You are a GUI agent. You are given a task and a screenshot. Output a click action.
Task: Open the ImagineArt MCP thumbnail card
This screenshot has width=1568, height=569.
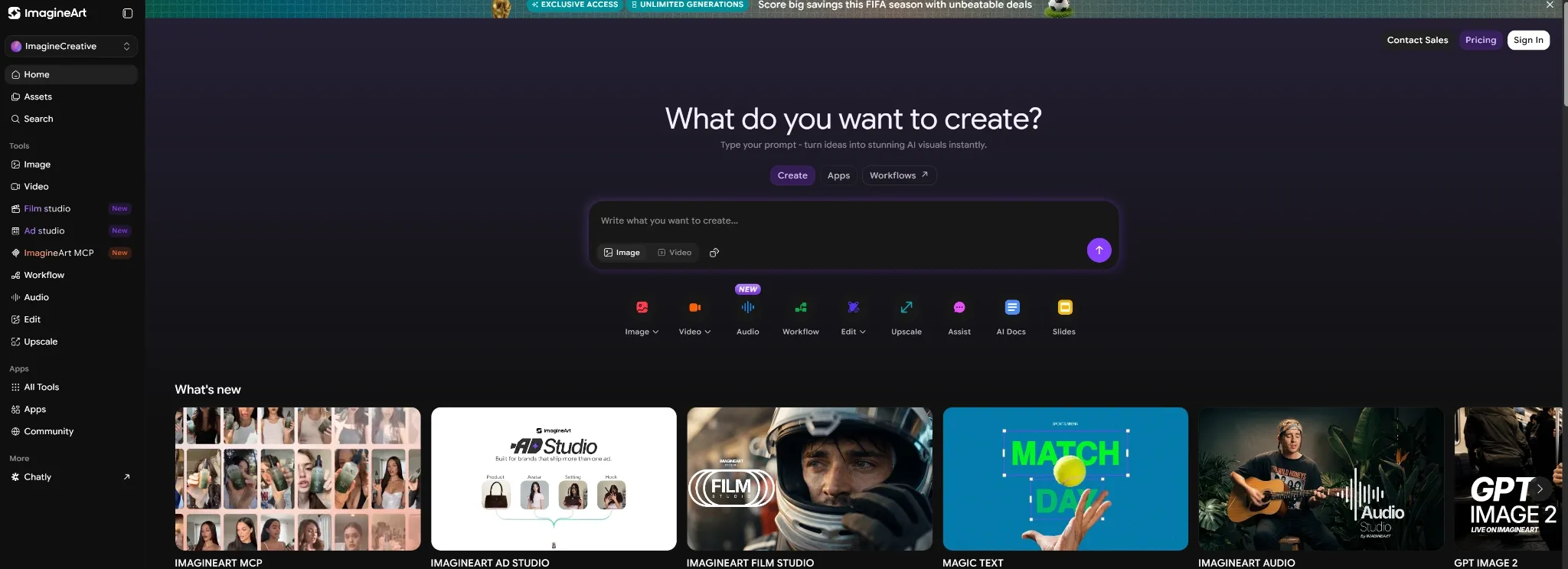pyautogui.click(x=298, y=479)
